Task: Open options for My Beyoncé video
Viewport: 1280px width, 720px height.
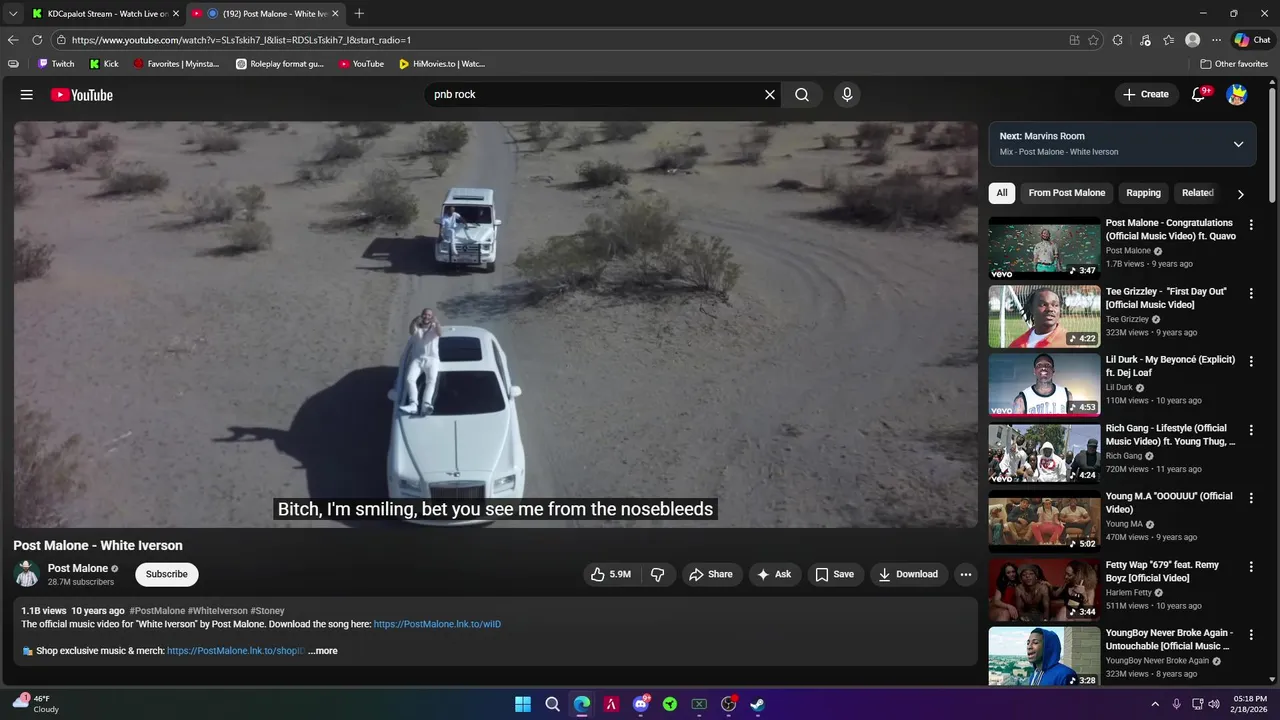Action: pos(1250,361)
